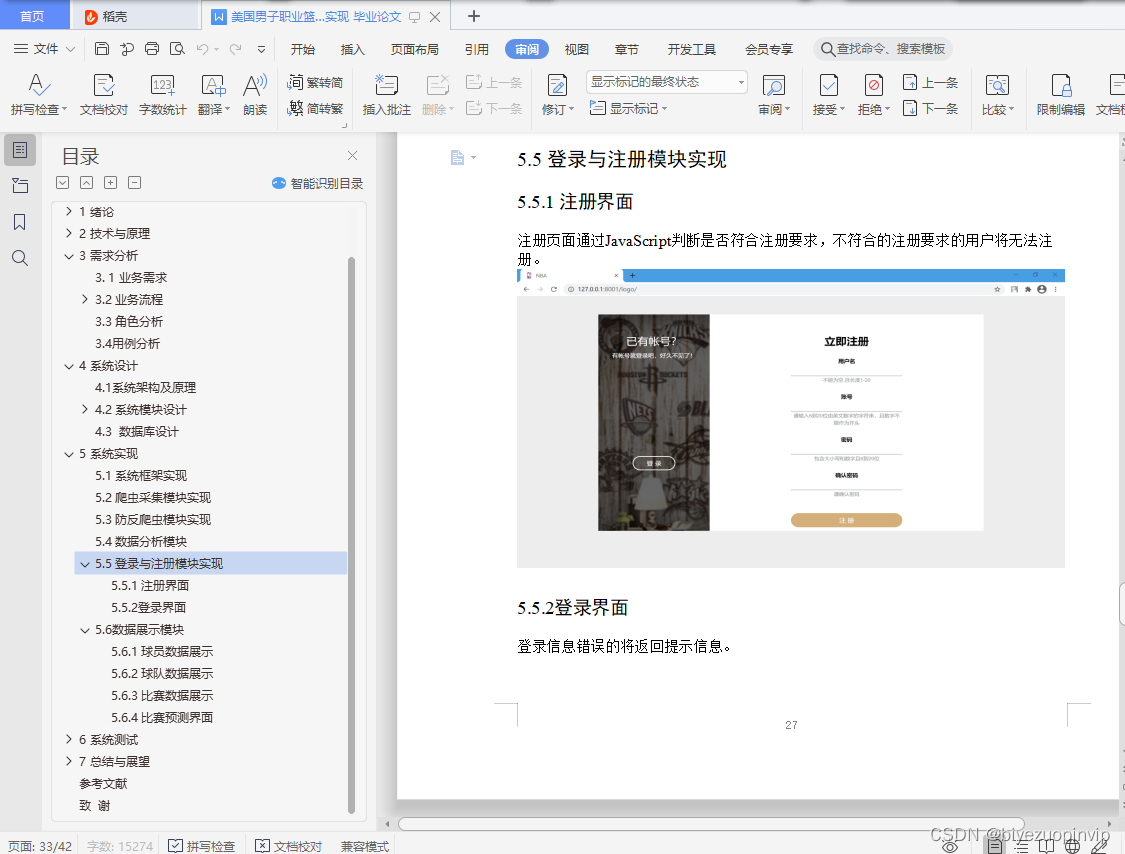This screenshot has height=854, width=1125.
Task: Click the command search box 查找命令
Action: pyautogui.click(x=883, y=49)
